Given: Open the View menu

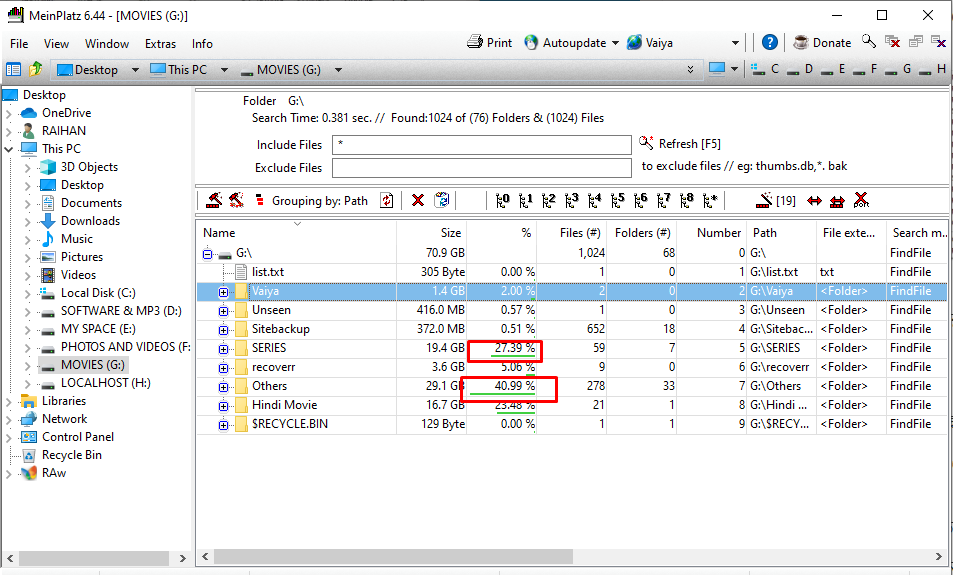Looking at the screenshot, I should click(56, 44).
